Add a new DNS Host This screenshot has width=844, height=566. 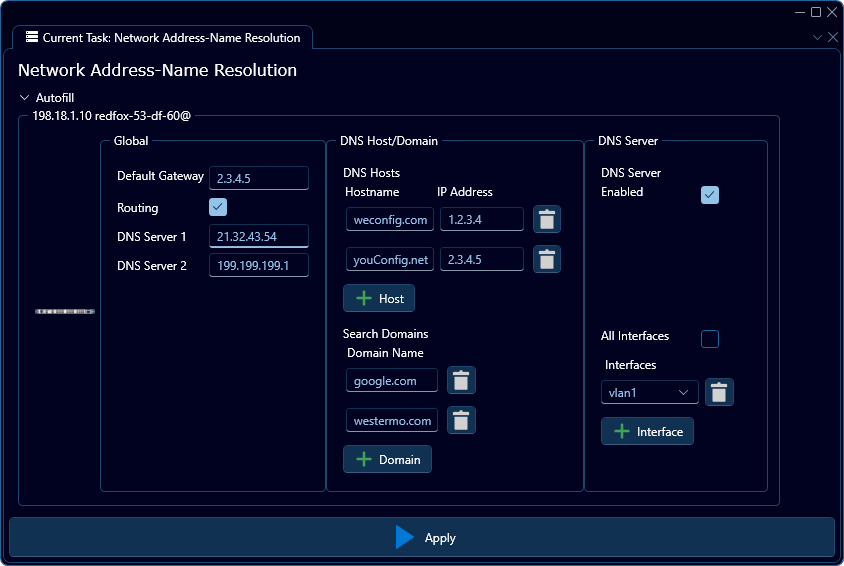click(378, 298)
